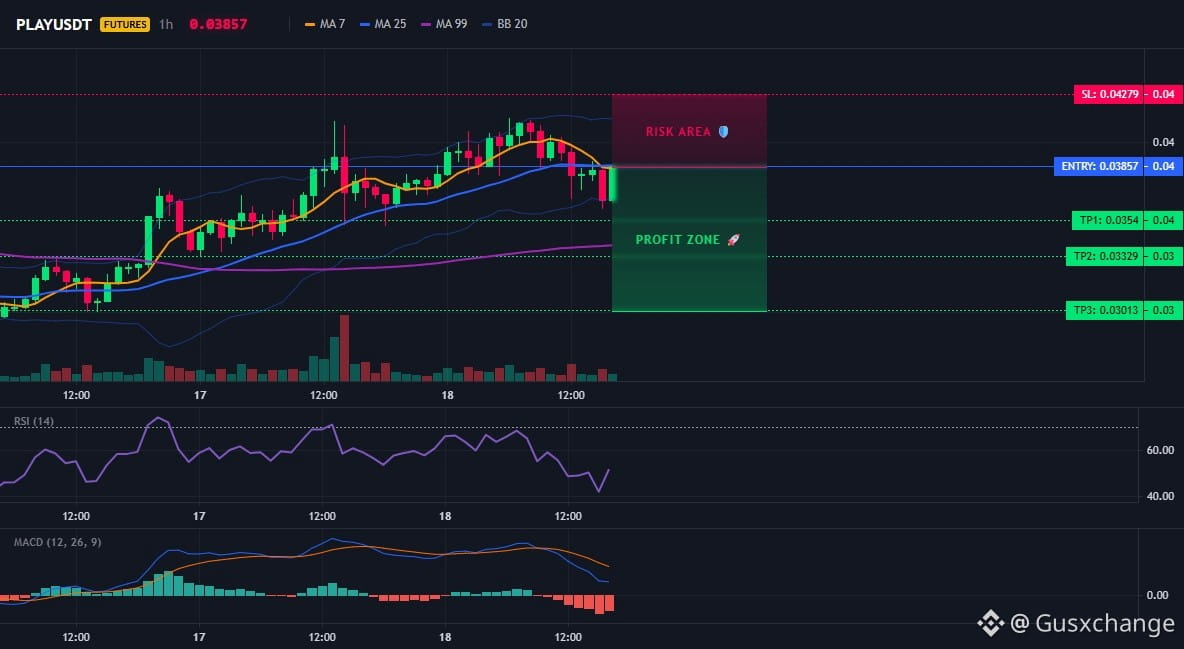Select the 1h timeframe label
Viewport: 1184px width, 649px height.
pos(166,24)
